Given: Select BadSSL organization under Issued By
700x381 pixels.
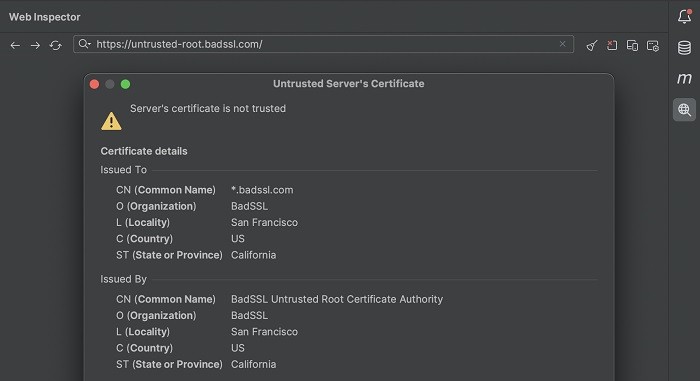Looking at the screenshot, I should pyautogui.click(x=249, y=315).
